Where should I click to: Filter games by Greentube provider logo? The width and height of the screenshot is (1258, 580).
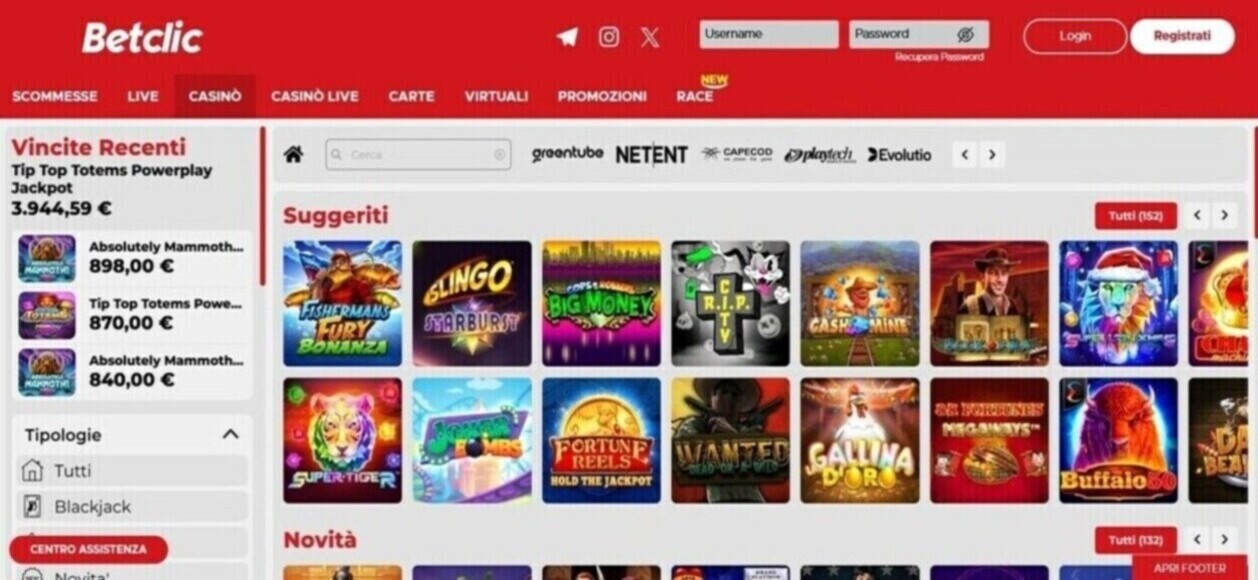(x=567, y=154)
